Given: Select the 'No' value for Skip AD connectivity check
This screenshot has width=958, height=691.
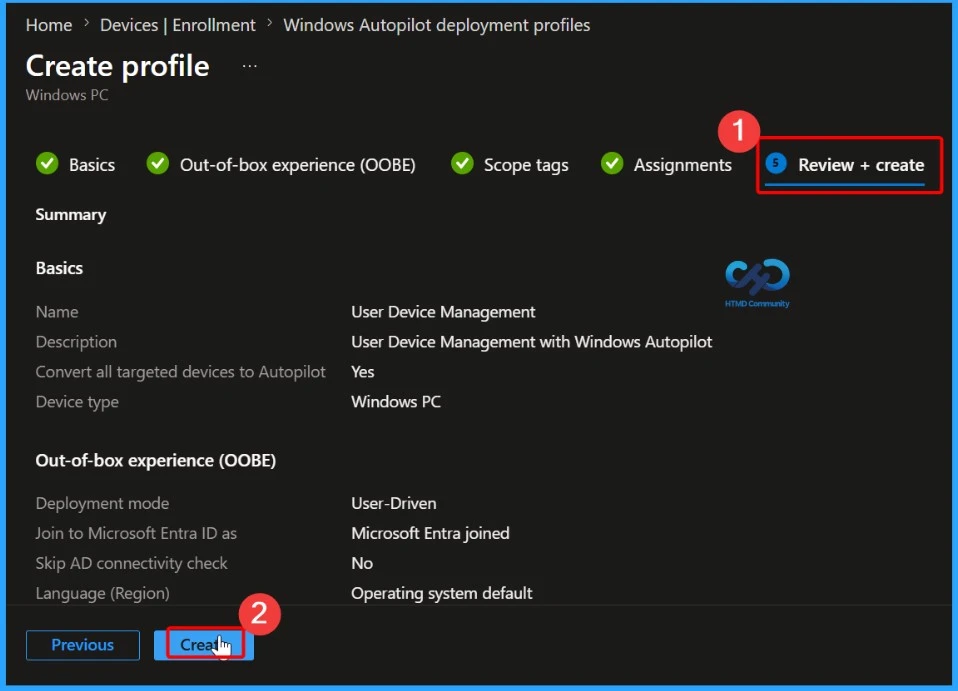Looking at the screenshot, I should [362, 563].
